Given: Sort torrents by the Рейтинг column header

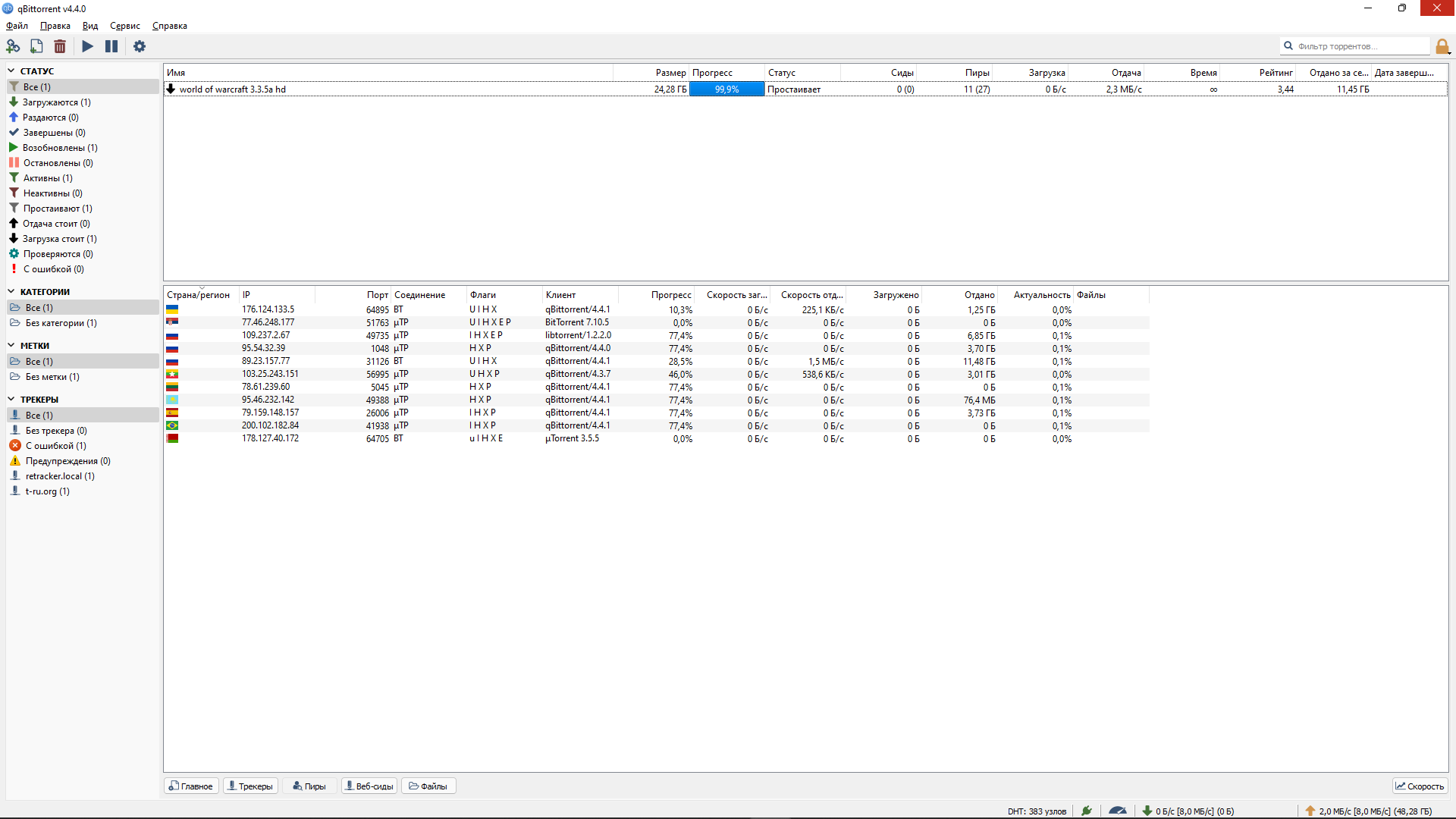Looking at the screenshot, I should pyautogui.click(x=1258, y=73).
